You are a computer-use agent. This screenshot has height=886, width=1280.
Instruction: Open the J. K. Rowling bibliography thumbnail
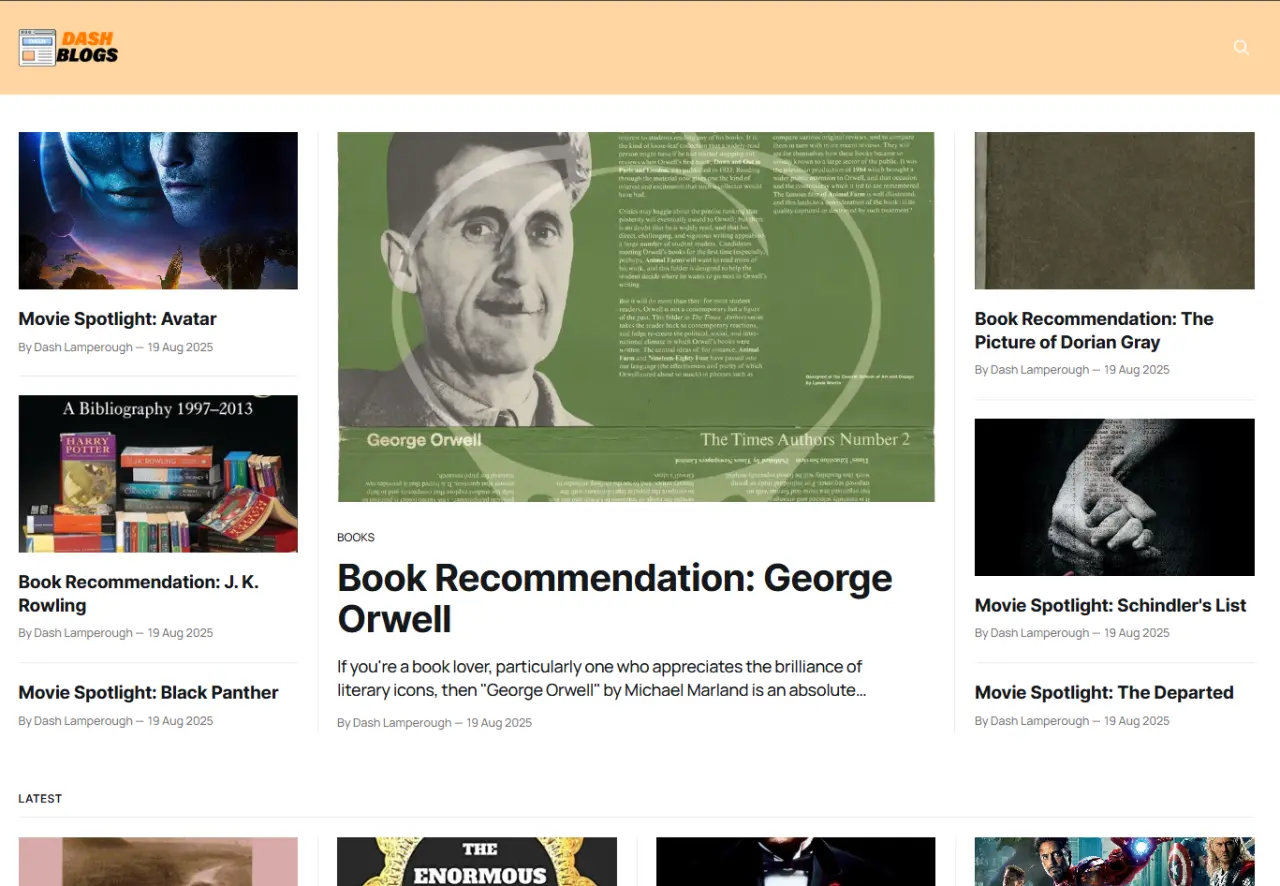coord(158,474)
